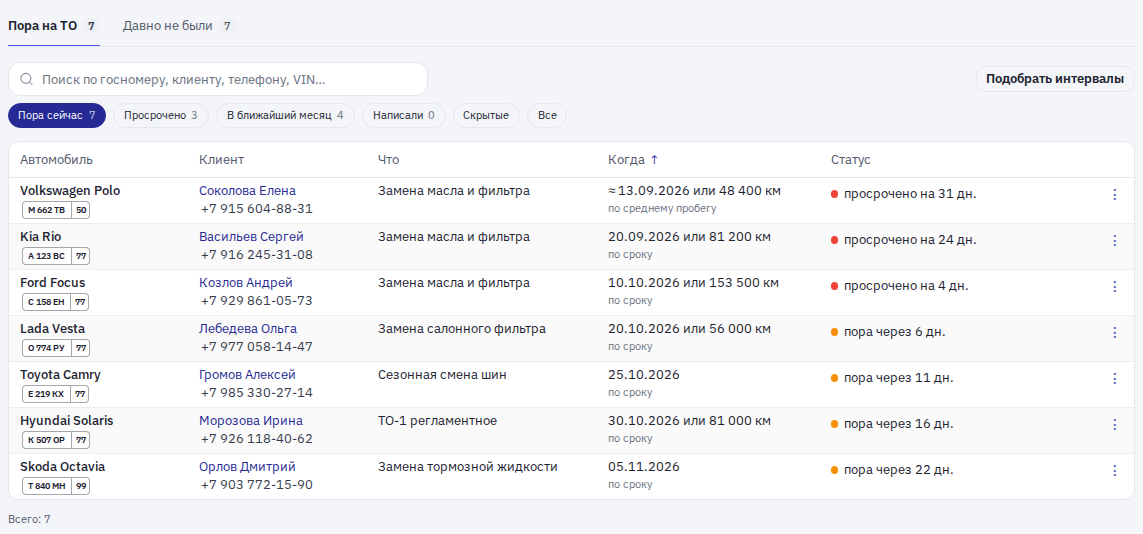The image size is (1143, 534).
Task: Open client Козлов Андрей
Action: [x=246, y=283]
